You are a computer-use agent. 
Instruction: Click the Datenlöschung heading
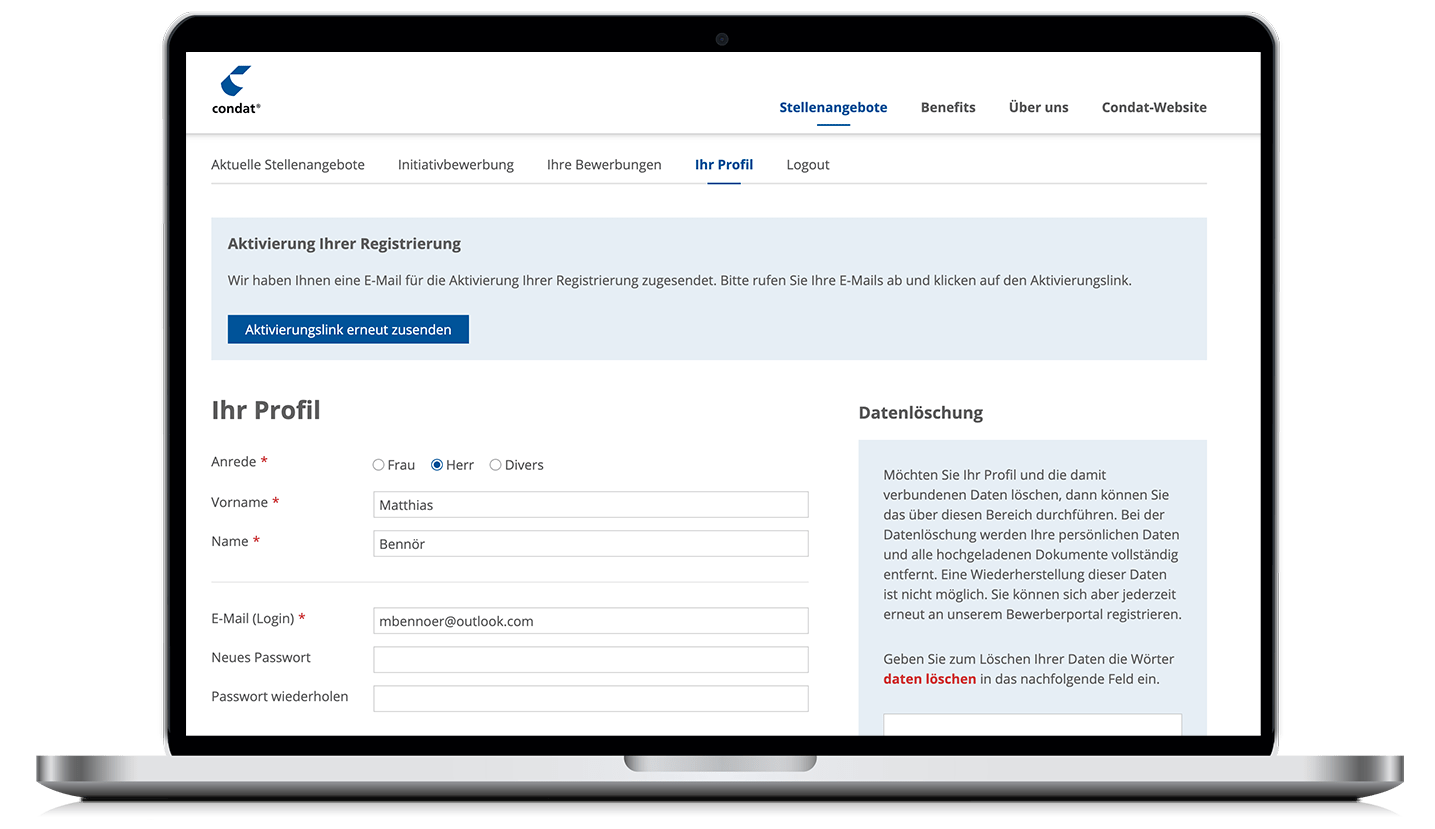921,412
